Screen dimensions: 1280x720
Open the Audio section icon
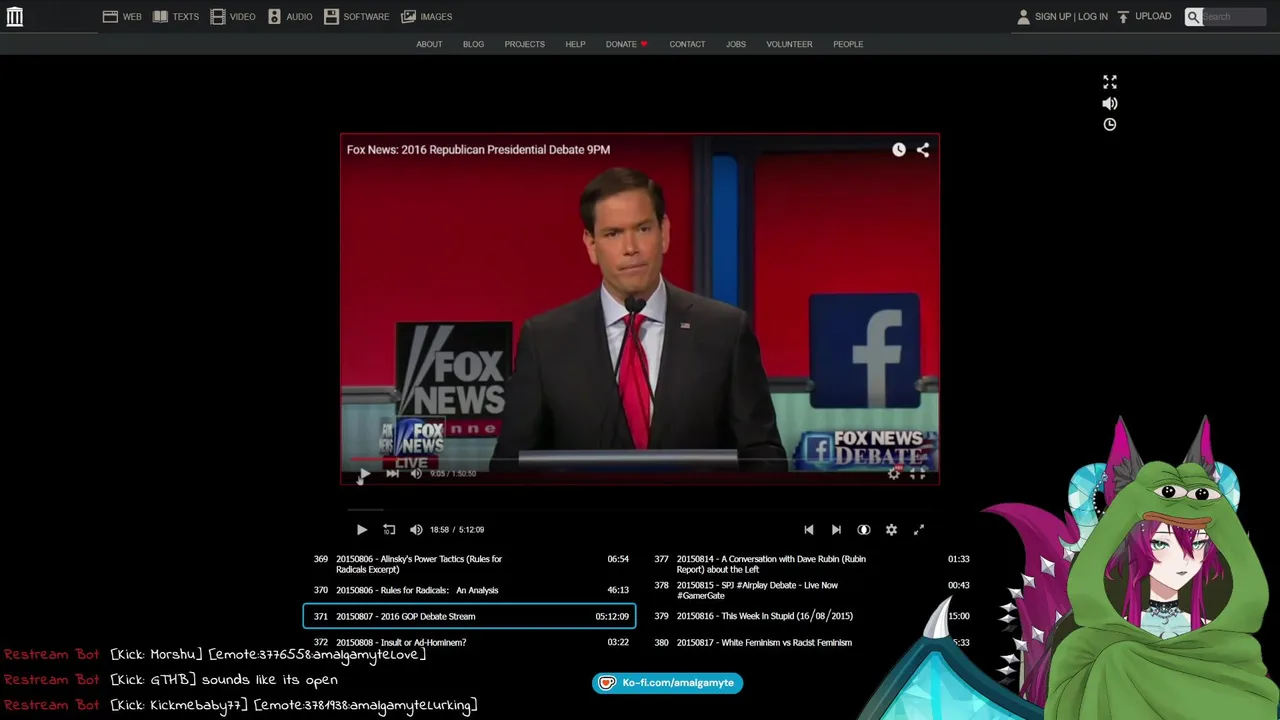click(274, 17)
